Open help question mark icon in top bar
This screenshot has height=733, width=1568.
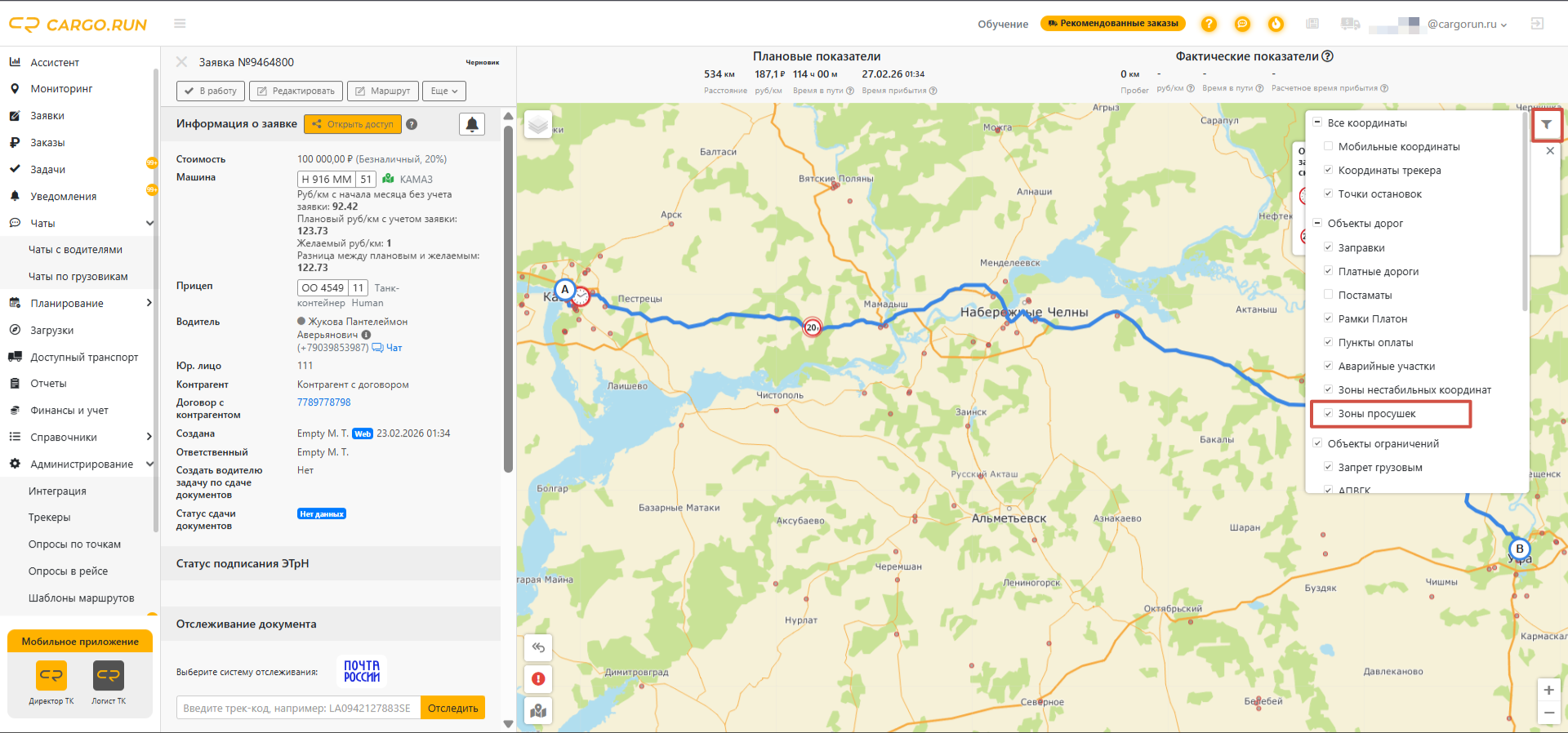click(1209, 24)
